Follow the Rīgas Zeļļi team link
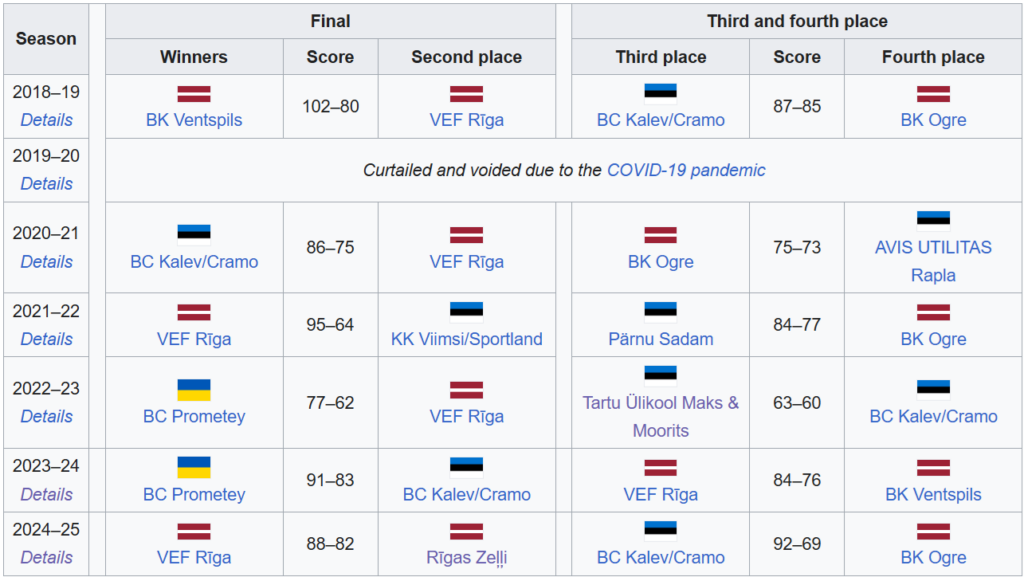The width and height of the screenshot is (1024, 577). pyautogui.click(x=466, y=558)
